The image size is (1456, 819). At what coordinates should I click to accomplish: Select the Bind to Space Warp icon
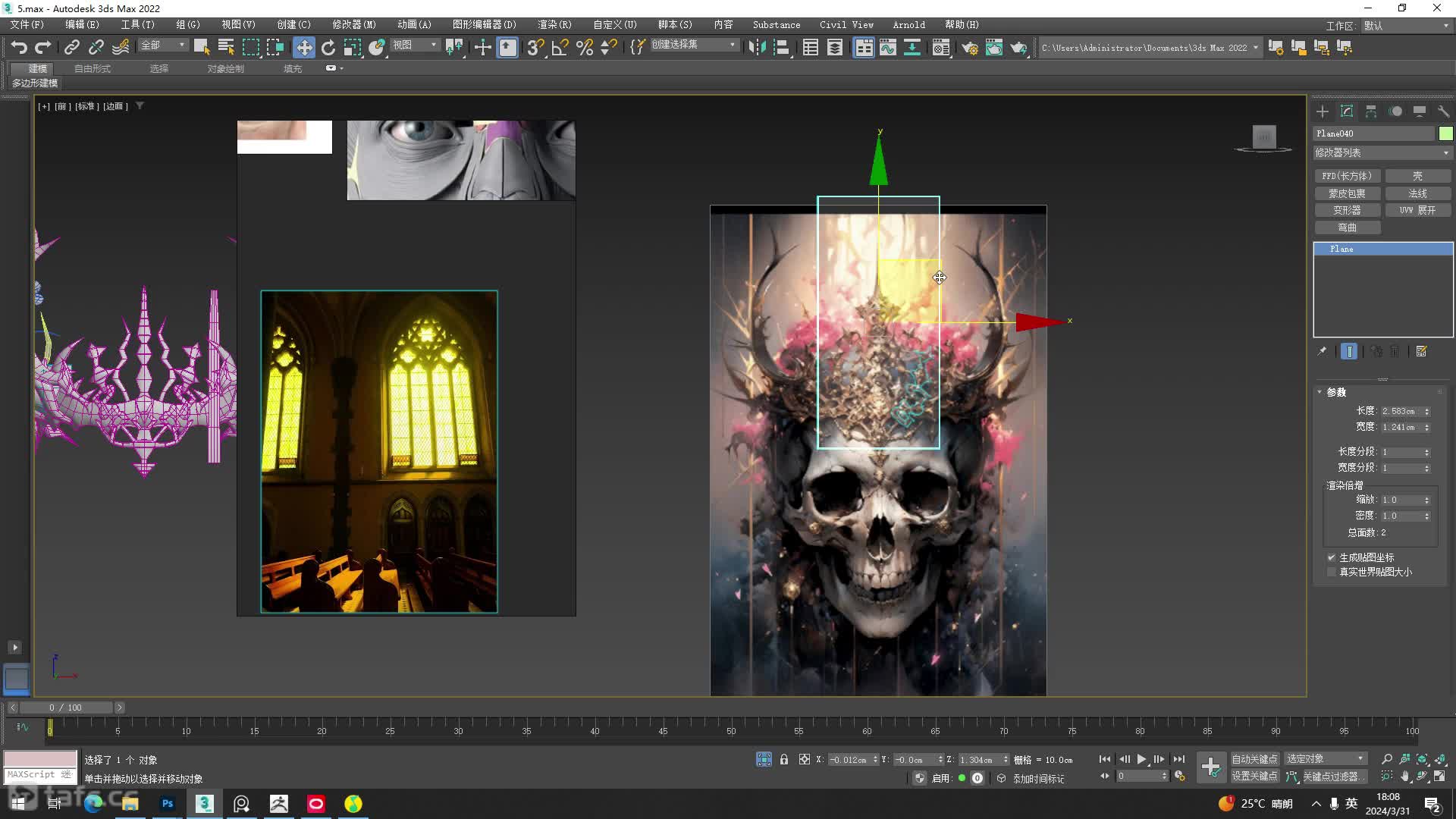tap(121, 47)
